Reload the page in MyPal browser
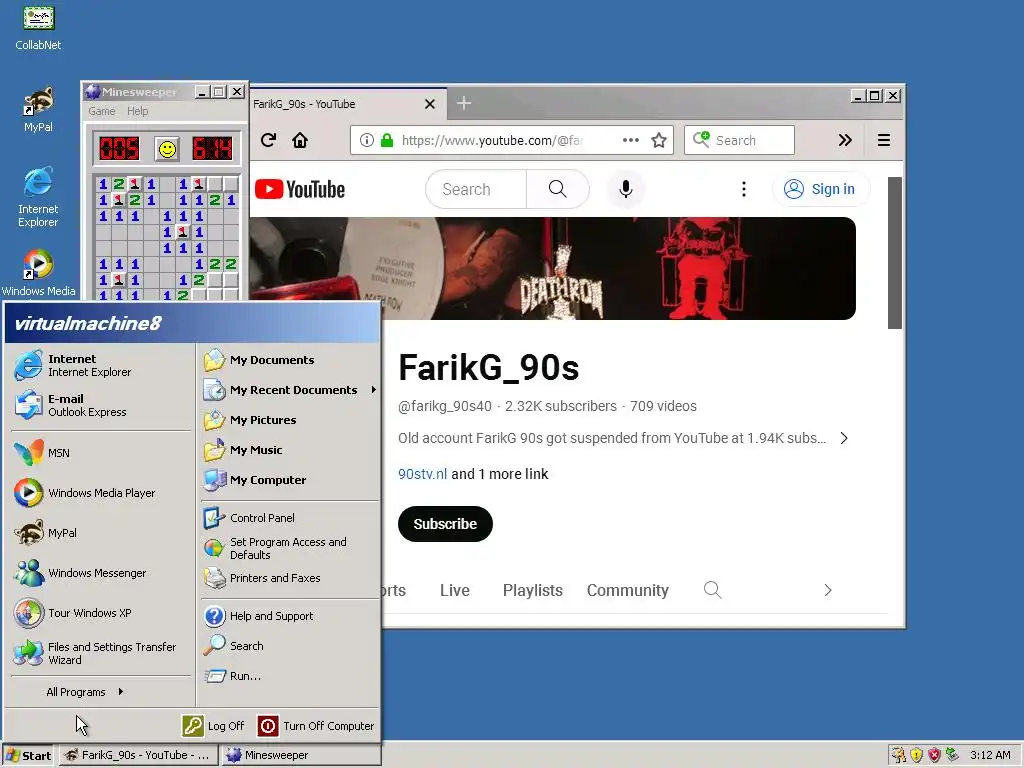The width and height of the screenshot is (1024, 768). [x=268, y=140]
